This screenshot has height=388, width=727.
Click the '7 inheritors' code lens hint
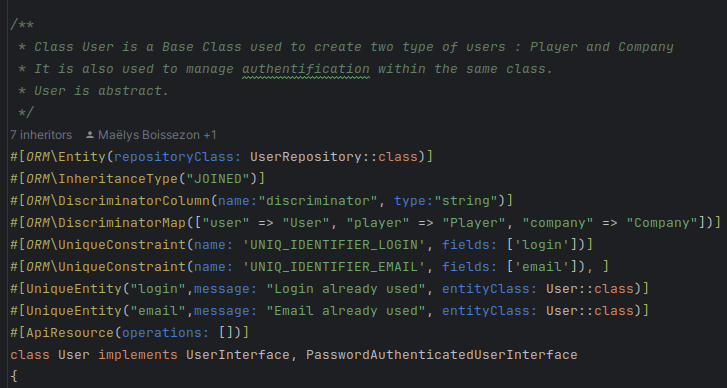tap(41, 135)
